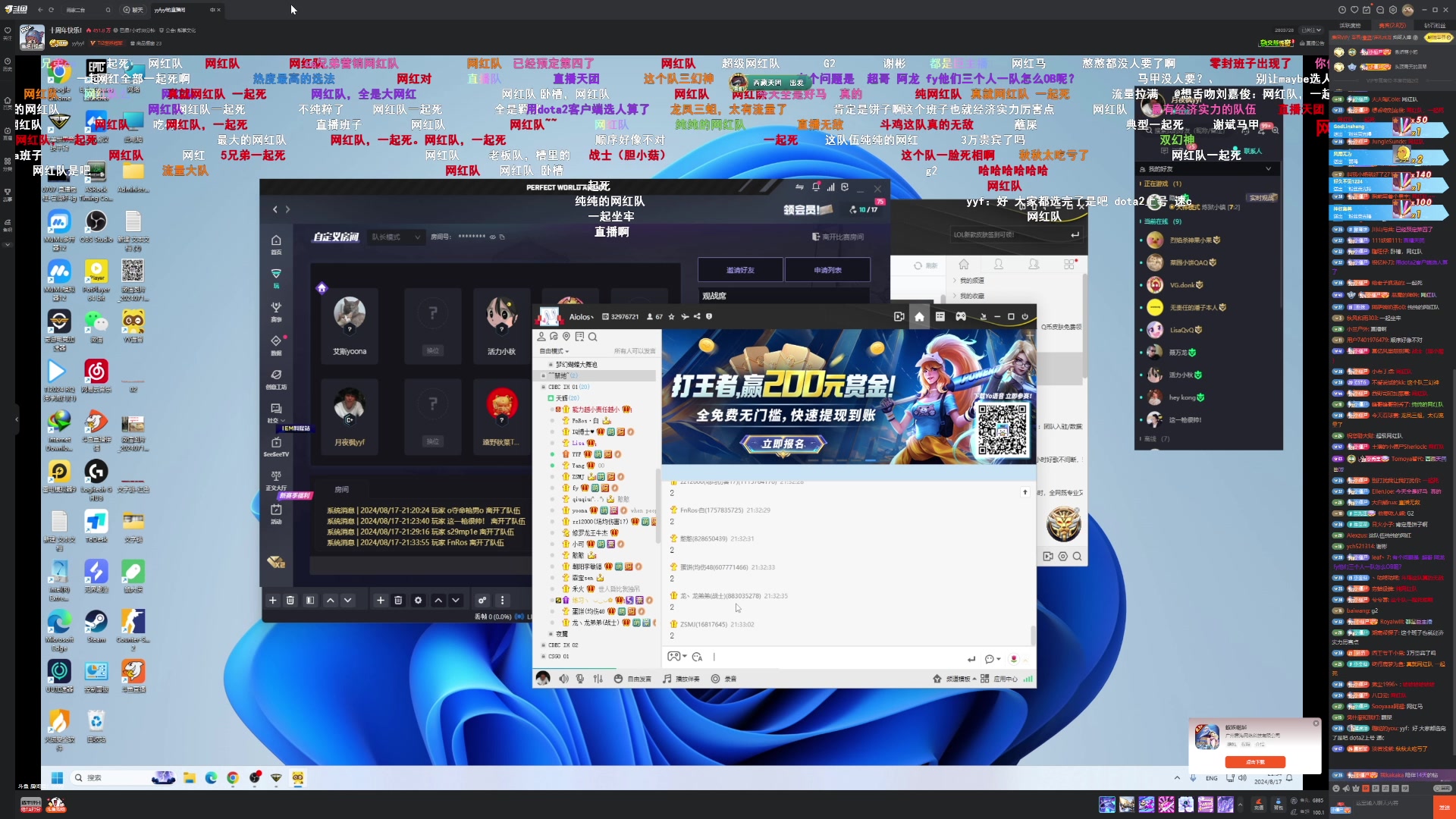Open the YY audio mixer settings icon
This screenshot has width=1456, height=819.
pyautogui.click(x=598, y=679)
